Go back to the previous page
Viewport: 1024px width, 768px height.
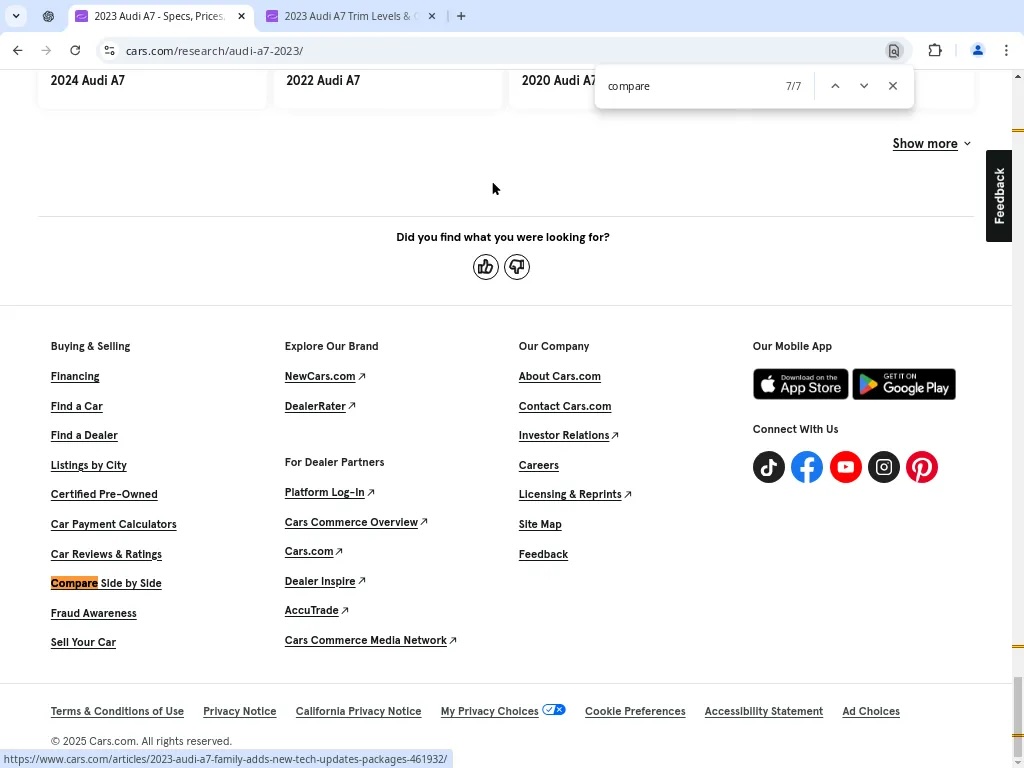(18, 50)
